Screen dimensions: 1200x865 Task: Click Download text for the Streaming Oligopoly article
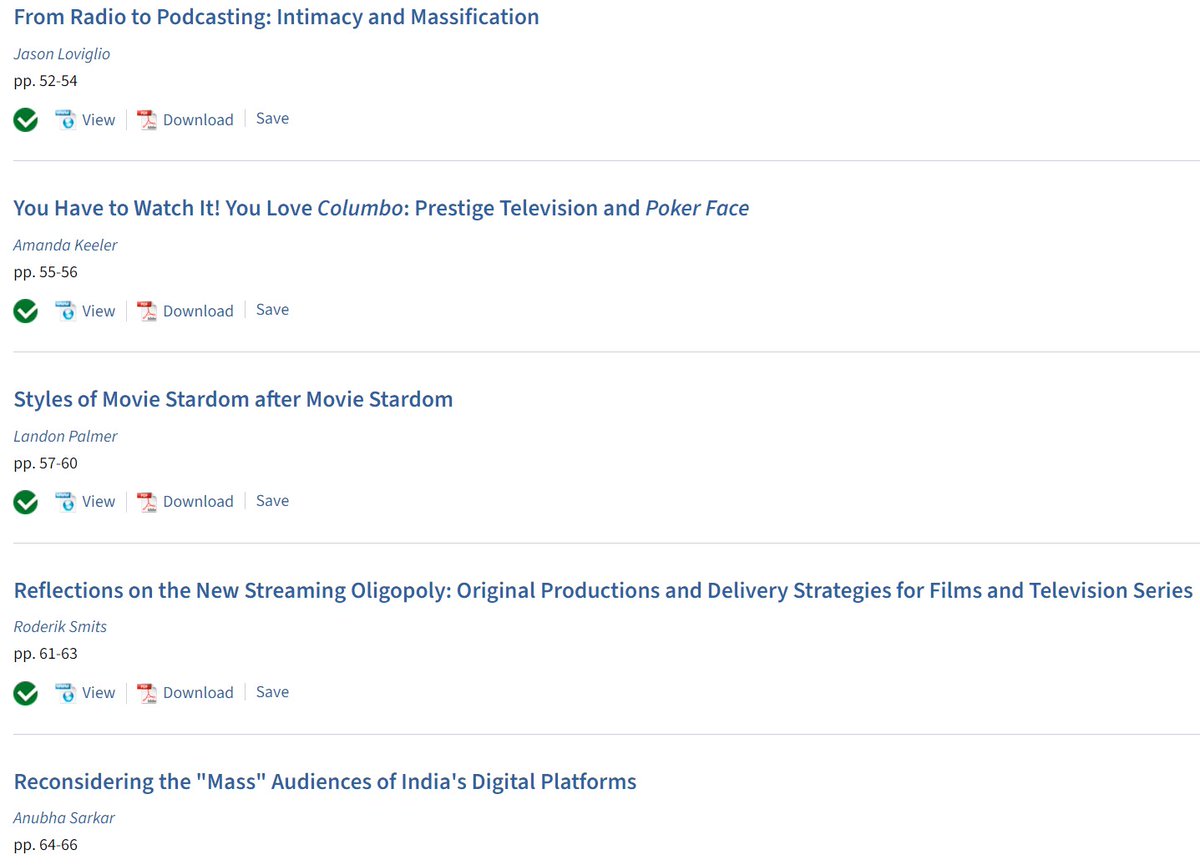click(198, 692)
